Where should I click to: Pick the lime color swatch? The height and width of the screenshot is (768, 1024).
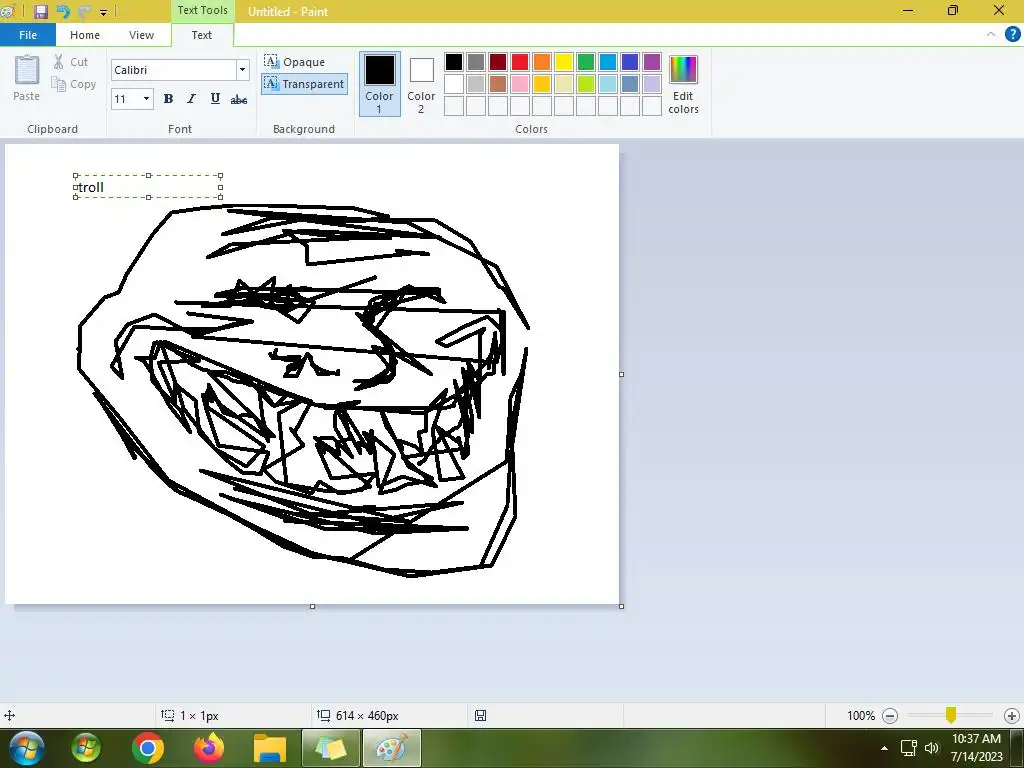click(586, 84)
